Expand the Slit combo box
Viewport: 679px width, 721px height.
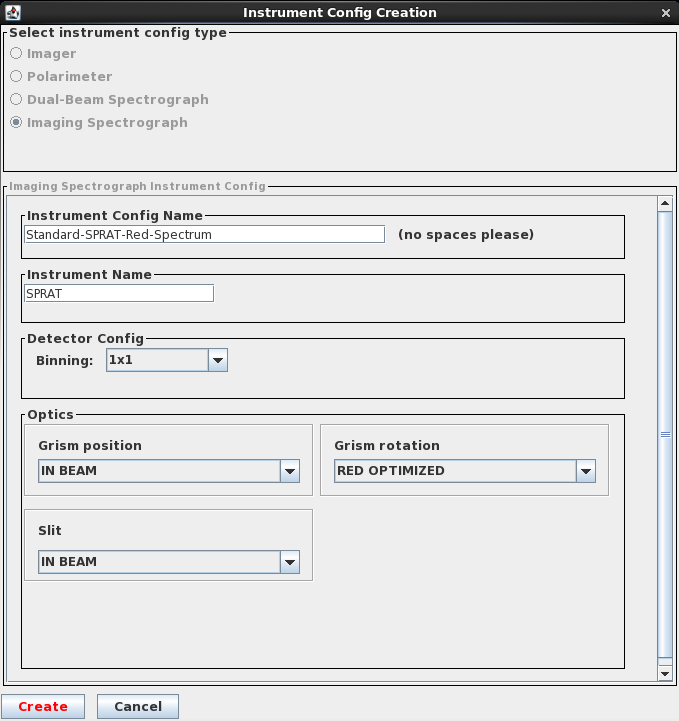tap(169, 562)
